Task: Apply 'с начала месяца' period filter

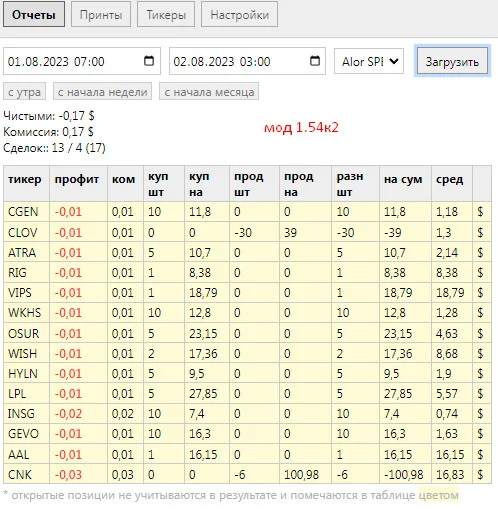Action: 209,92
